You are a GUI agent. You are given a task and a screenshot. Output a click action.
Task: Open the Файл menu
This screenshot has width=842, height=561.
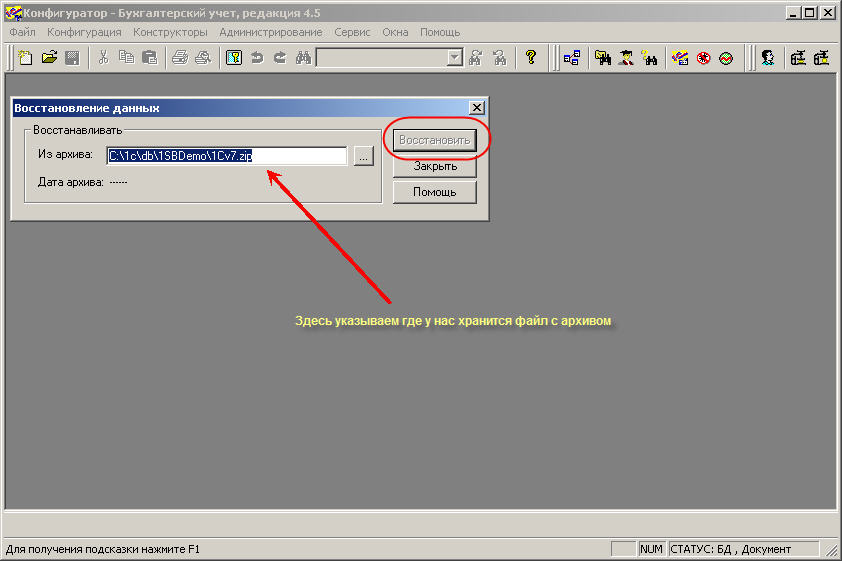click(x=22, y=32)
